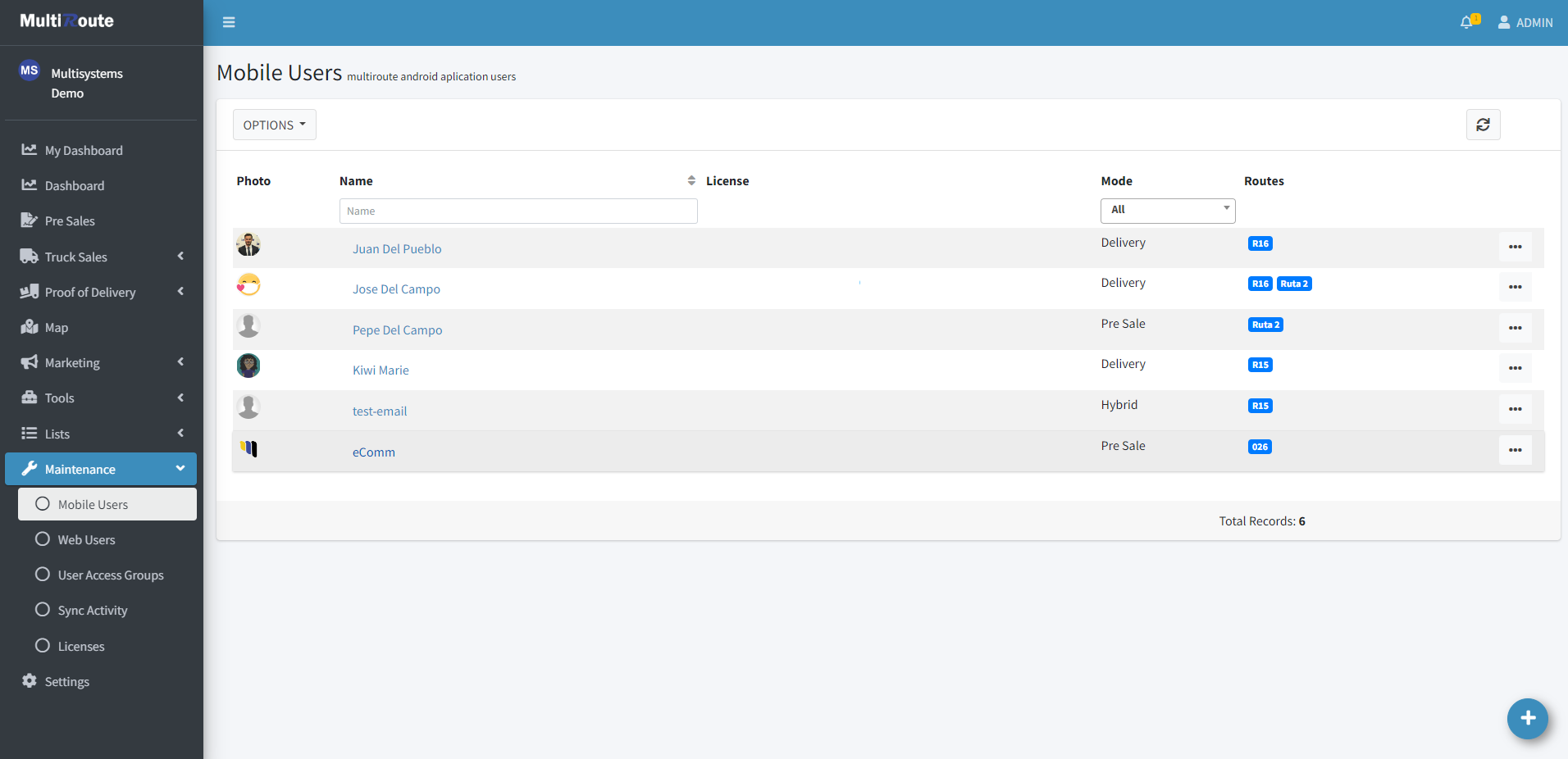The image size is (1568, 759).
Task: Open the OPTIONS dropdown
Action: pos(274,125)
